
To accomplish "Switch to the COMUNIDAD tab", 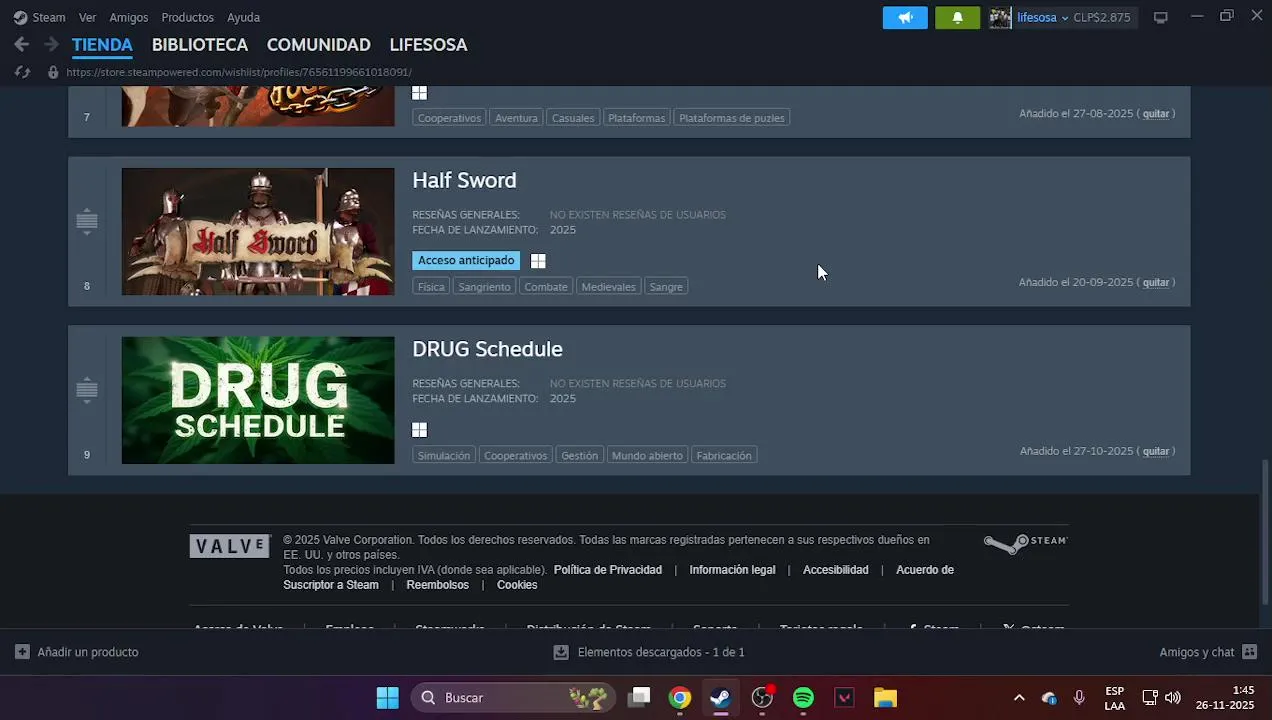I will [319, 45].
